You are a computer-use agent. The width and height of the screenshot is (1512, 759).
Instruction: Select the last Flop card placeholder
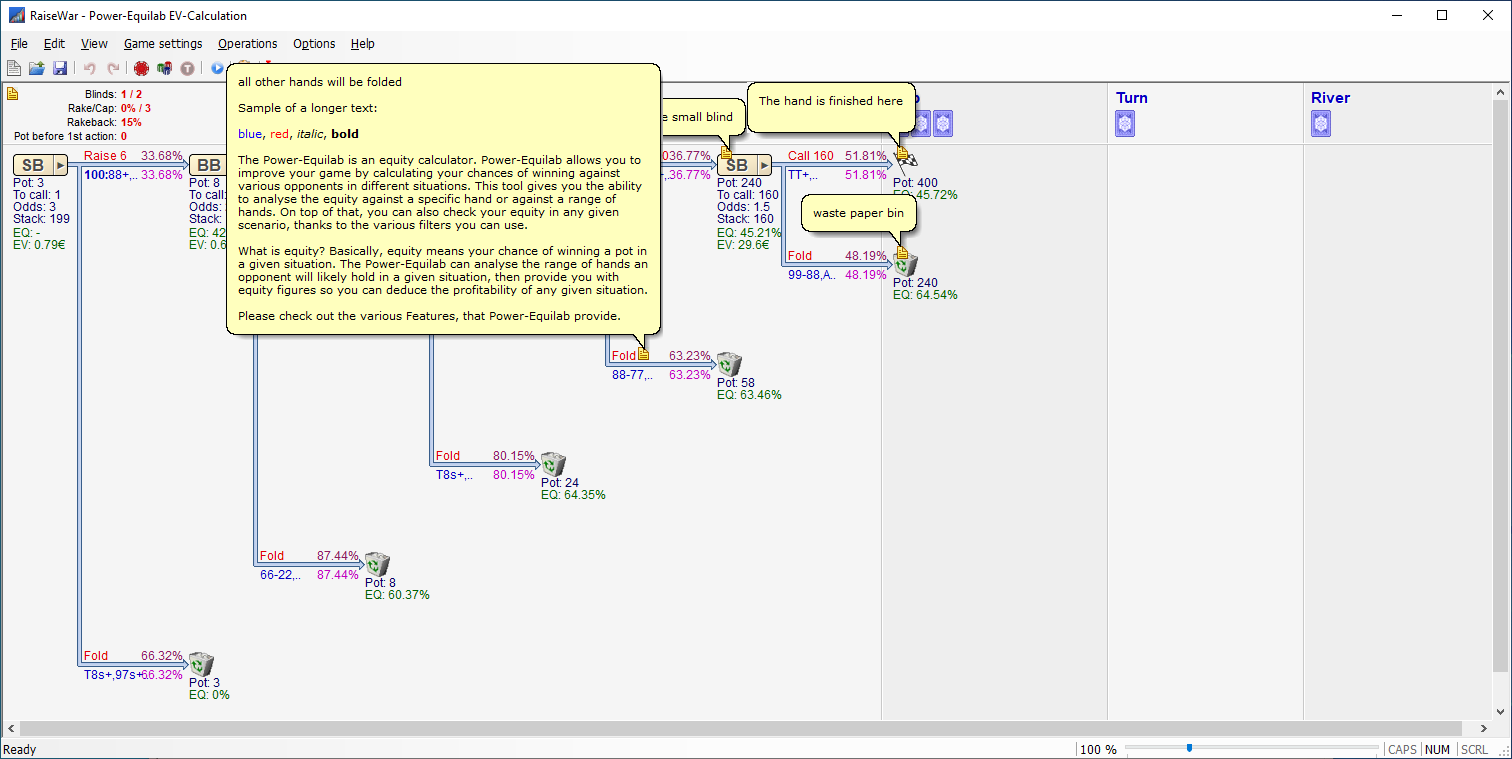(x=943, y=124)
